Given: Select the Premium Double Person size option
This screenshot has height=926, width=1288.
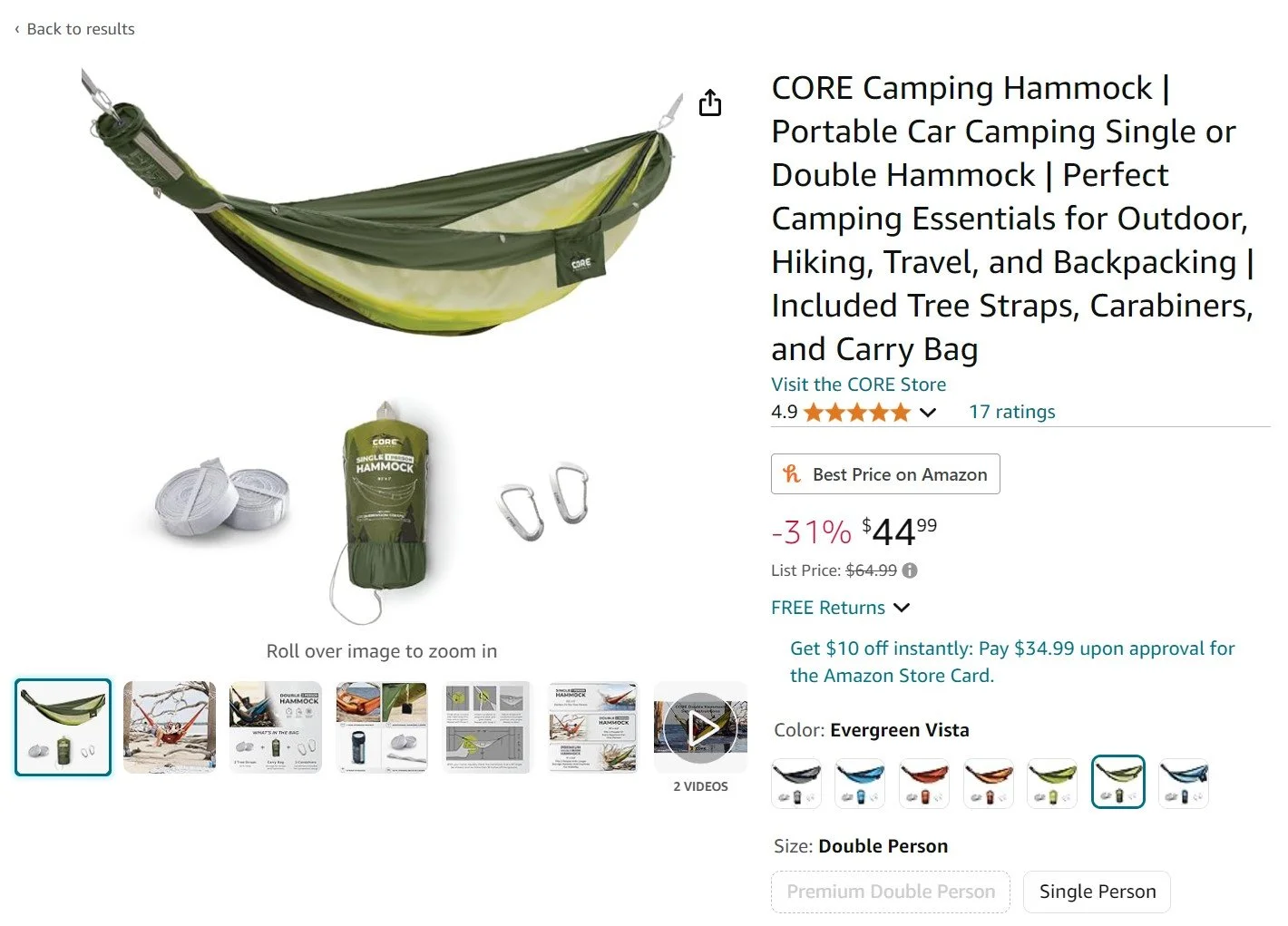Looking at the screenshot, I should [x=891, y=892].
